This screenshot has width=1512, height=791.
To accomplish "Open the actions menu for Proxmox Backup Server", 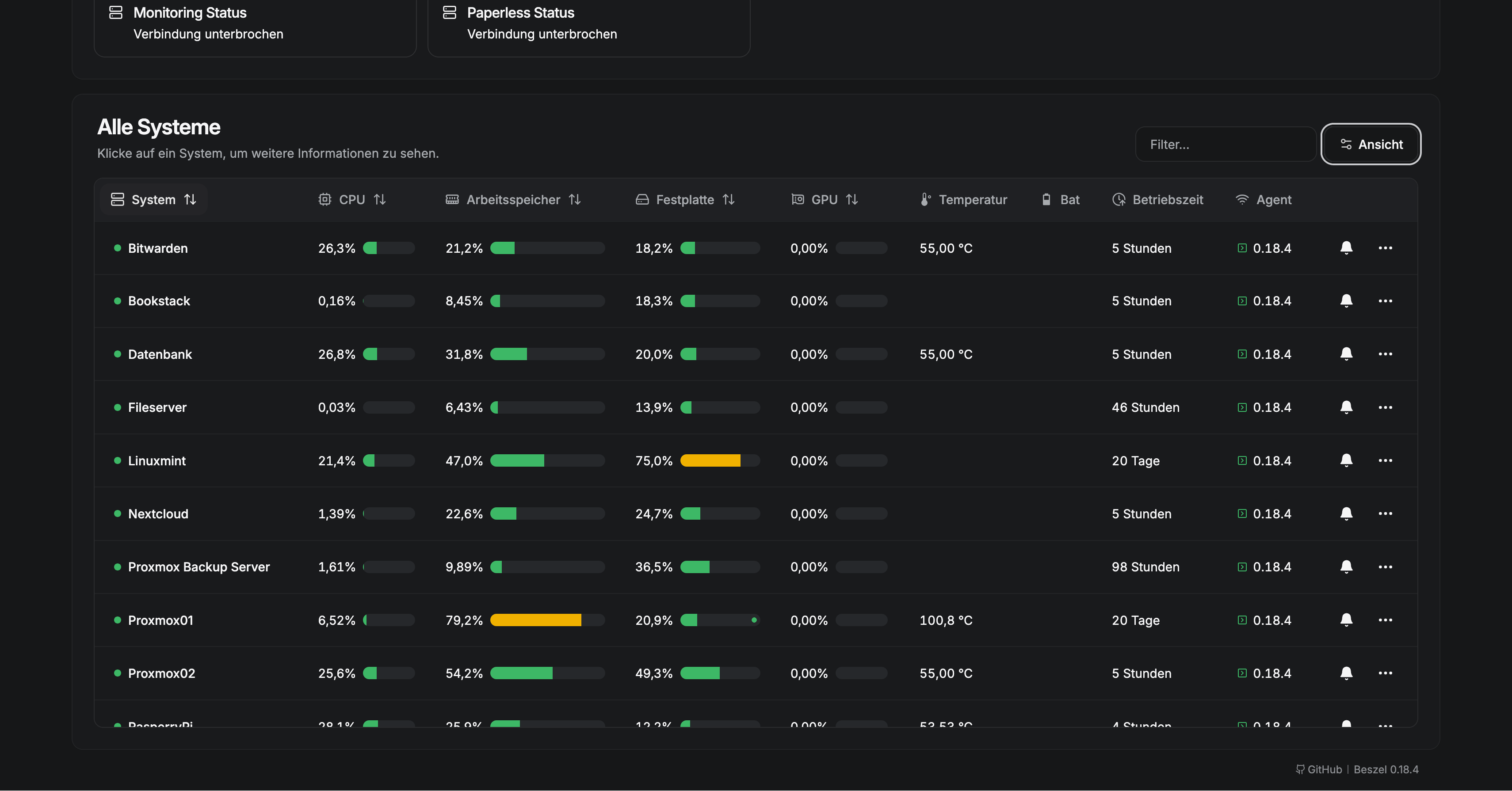I will click(1386, 567).
